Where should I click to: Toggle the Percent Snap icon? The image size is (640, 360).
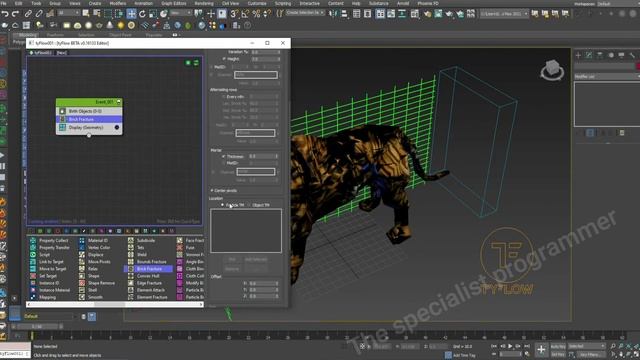coord(256,14)
